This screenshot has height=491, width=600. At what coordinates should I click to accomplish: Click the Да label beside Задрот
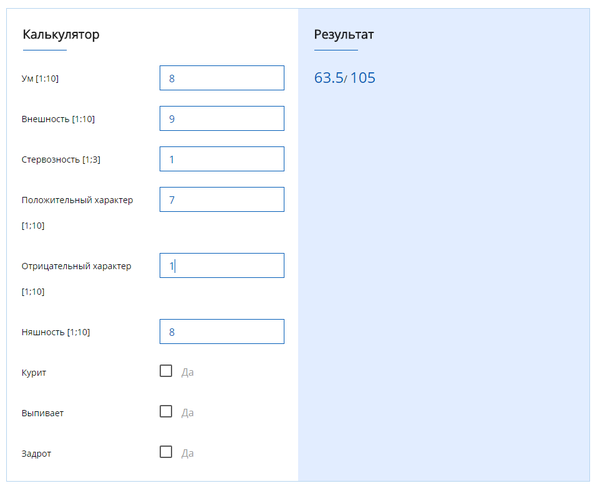pos(187,452)
